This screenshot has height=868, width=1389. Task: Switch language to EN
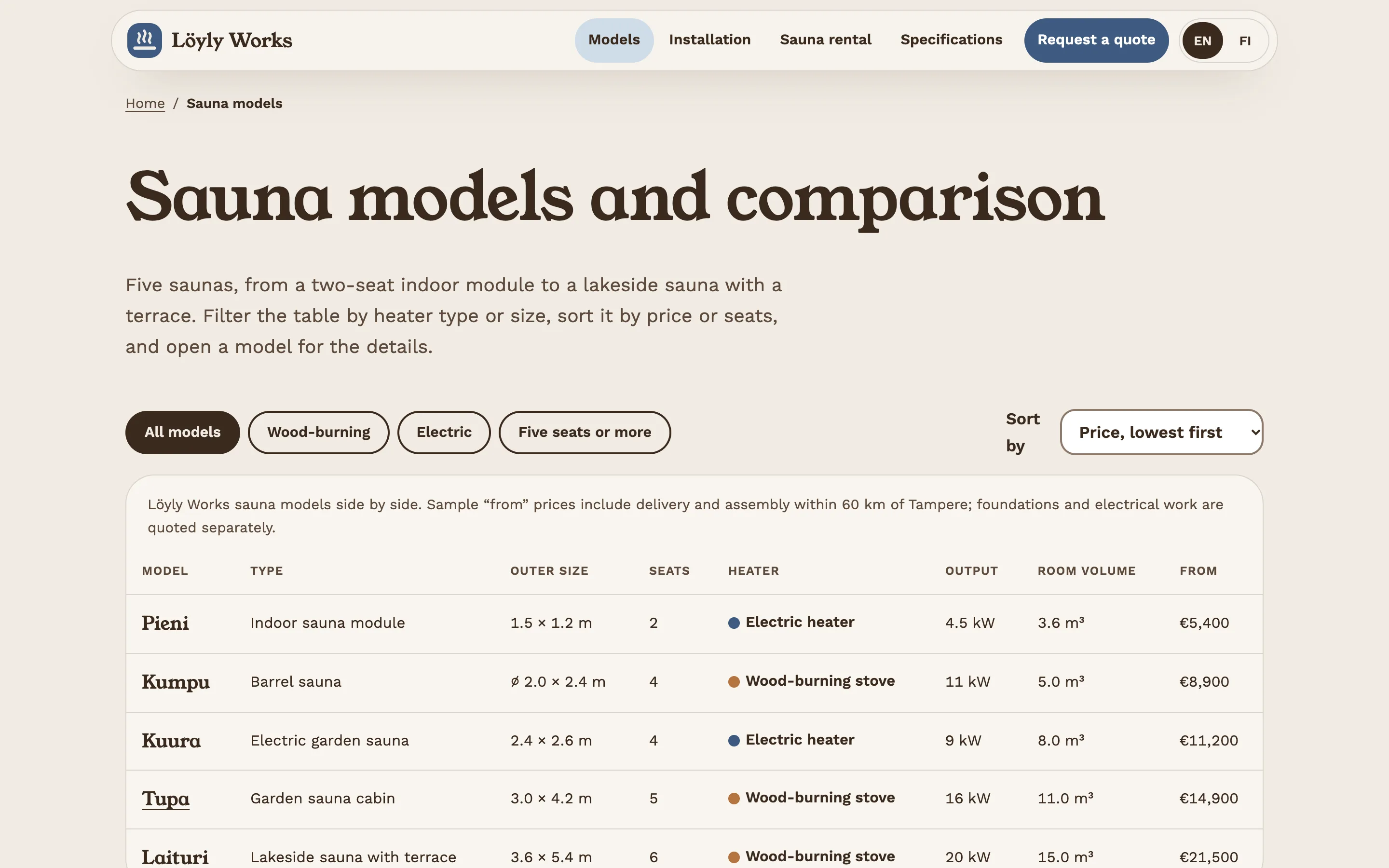pyautogui.click(x=1202, y=41)
